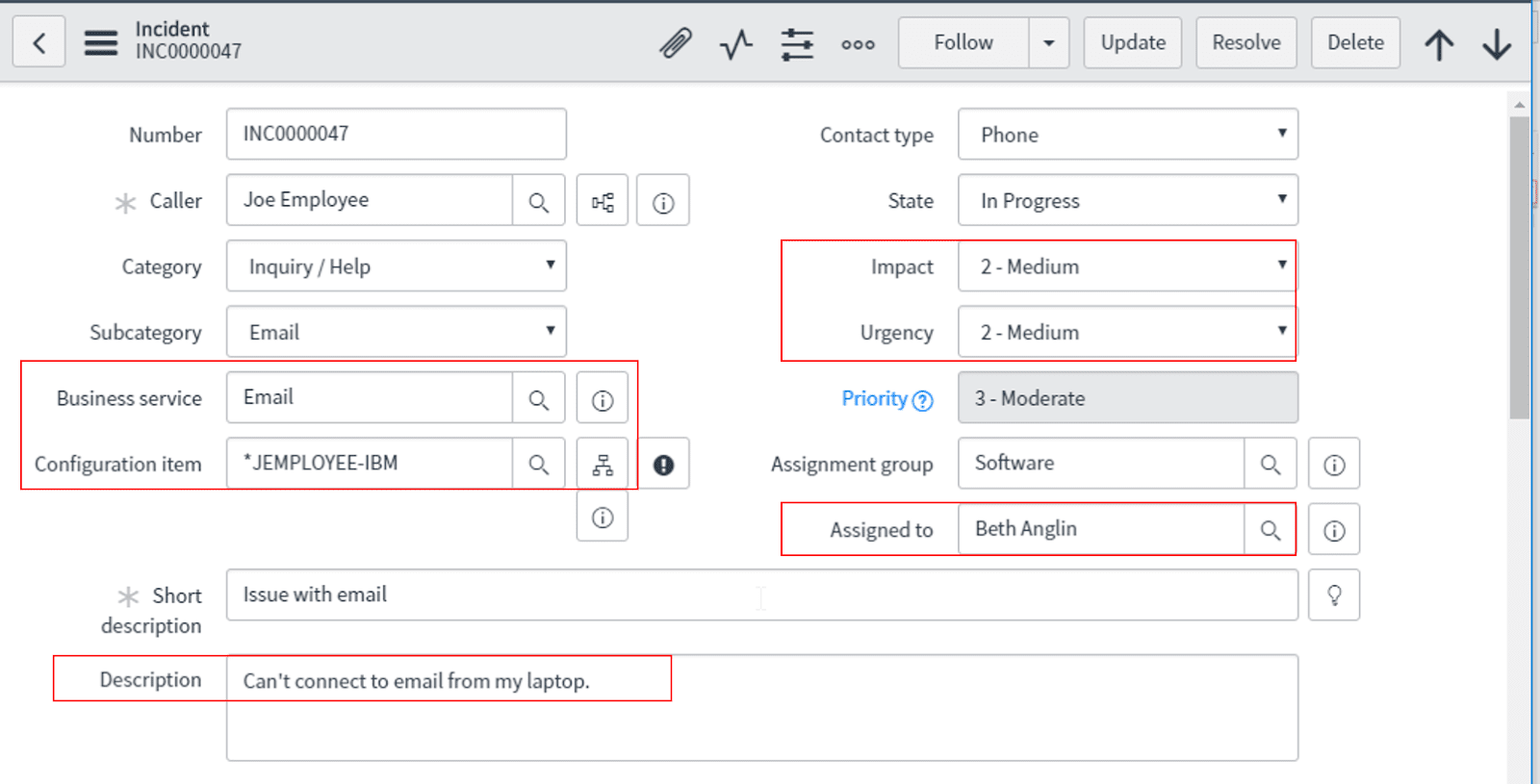Look up Assignment group with the magnifier
1540x784 pixels.
tap(1270, 464)
